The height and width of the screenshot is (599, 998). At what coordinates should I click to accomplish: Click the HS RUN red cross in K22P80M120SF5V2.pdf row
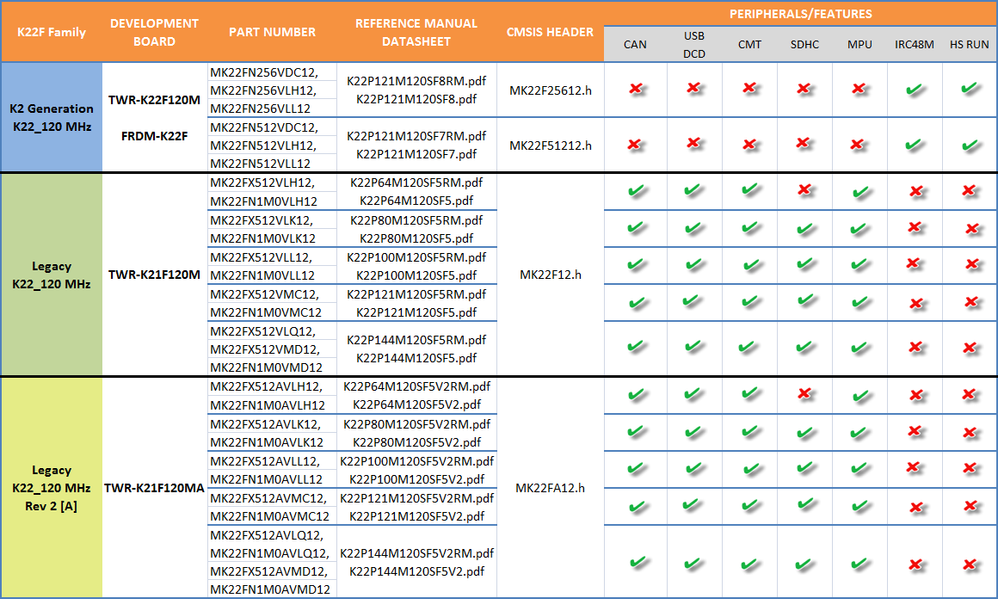pyautogui.click(x=969, y=432)
